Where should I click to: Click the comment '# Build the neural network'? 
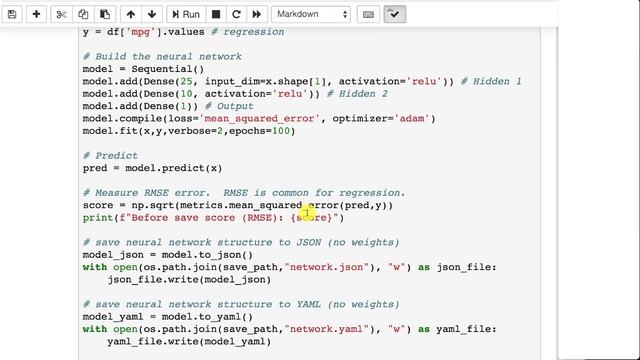pyautogui.click(x=162, y=56)
